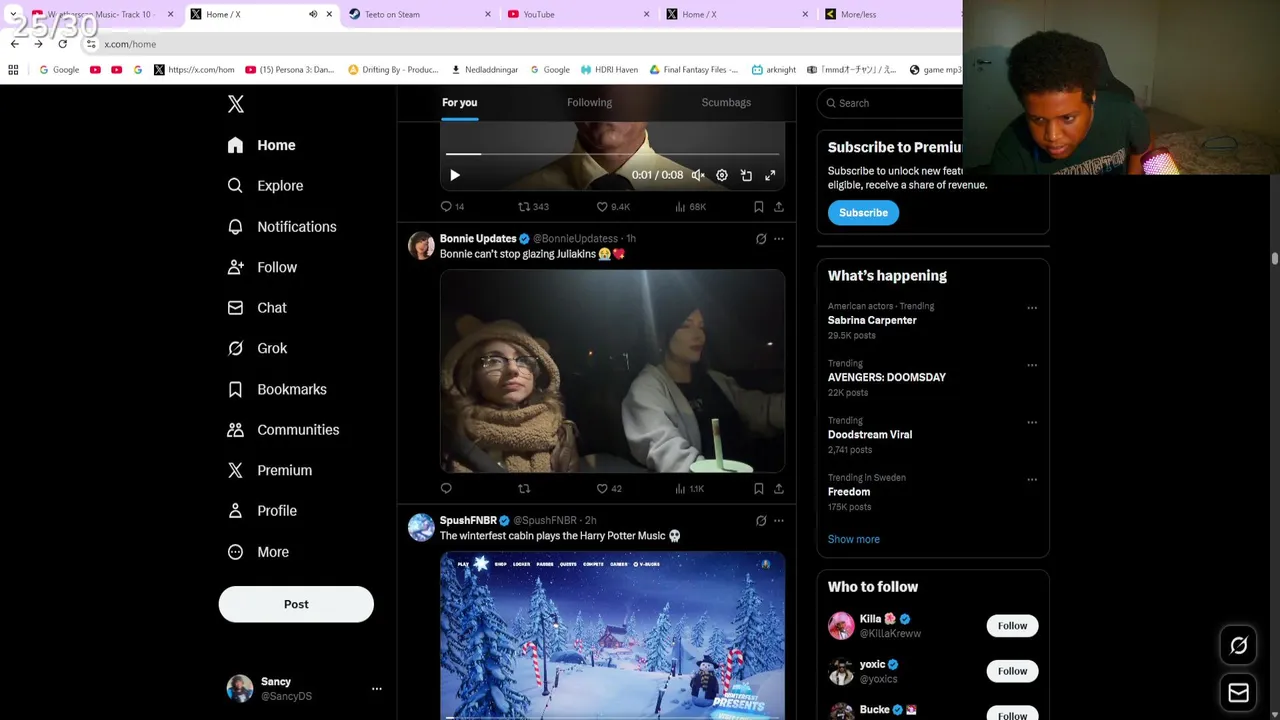Screen dimensions: 1280x720
Task: Repost Bonnie Updates post
Action: coord(524,489)
